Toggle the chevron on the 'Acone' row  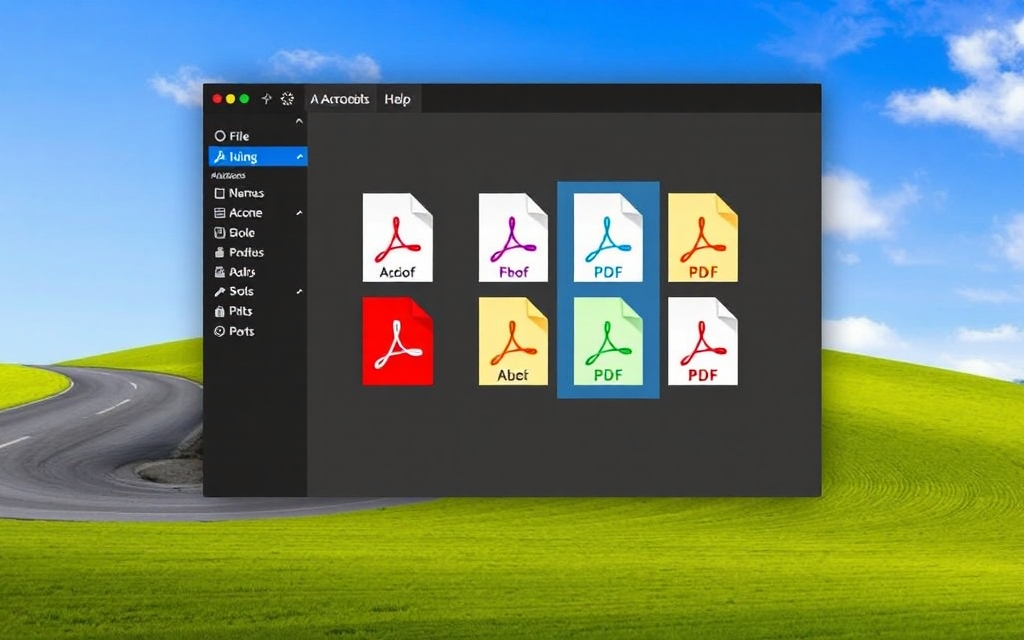pos(299,213)
